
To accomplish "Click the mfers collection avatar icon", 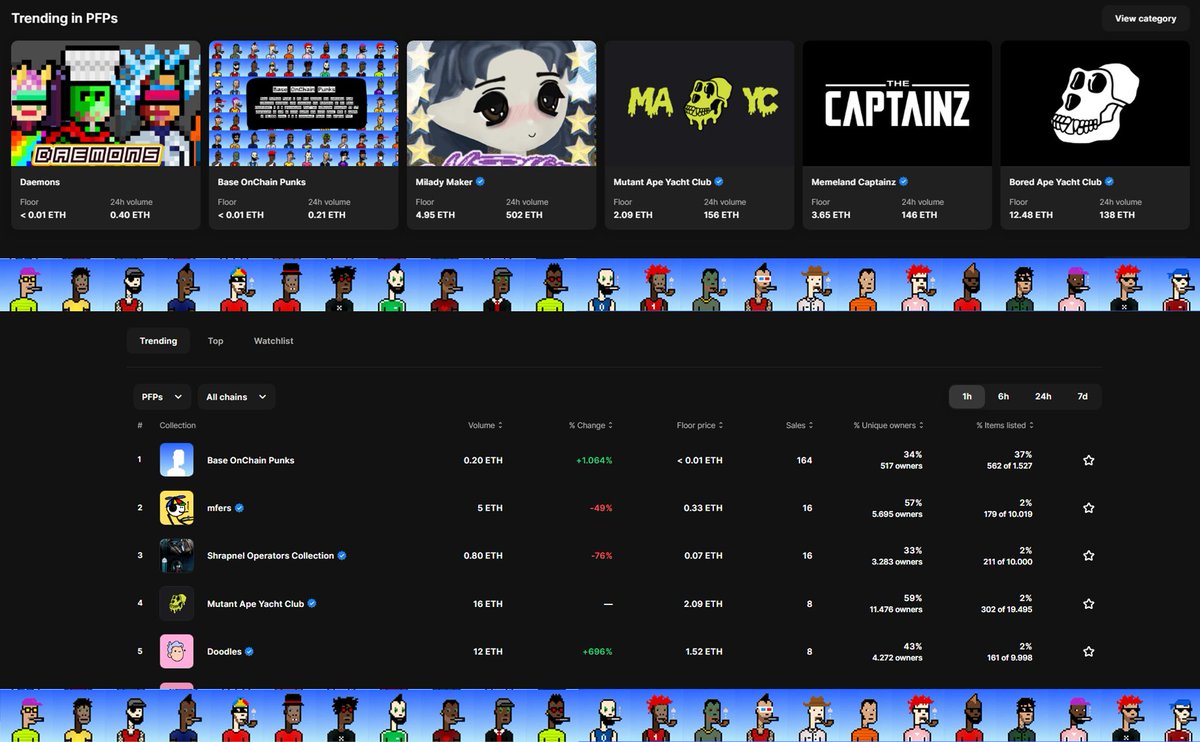I will tap(177, 508).
